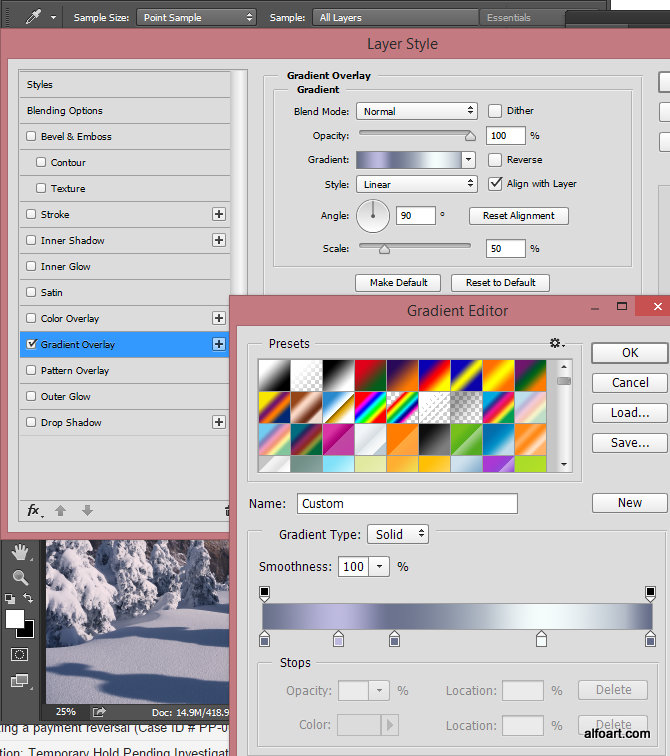Viewport: 670px width, 756px height.
Task: Open the gradient presets gear menu
Action: pyautogui.click(x=556, y=344)
